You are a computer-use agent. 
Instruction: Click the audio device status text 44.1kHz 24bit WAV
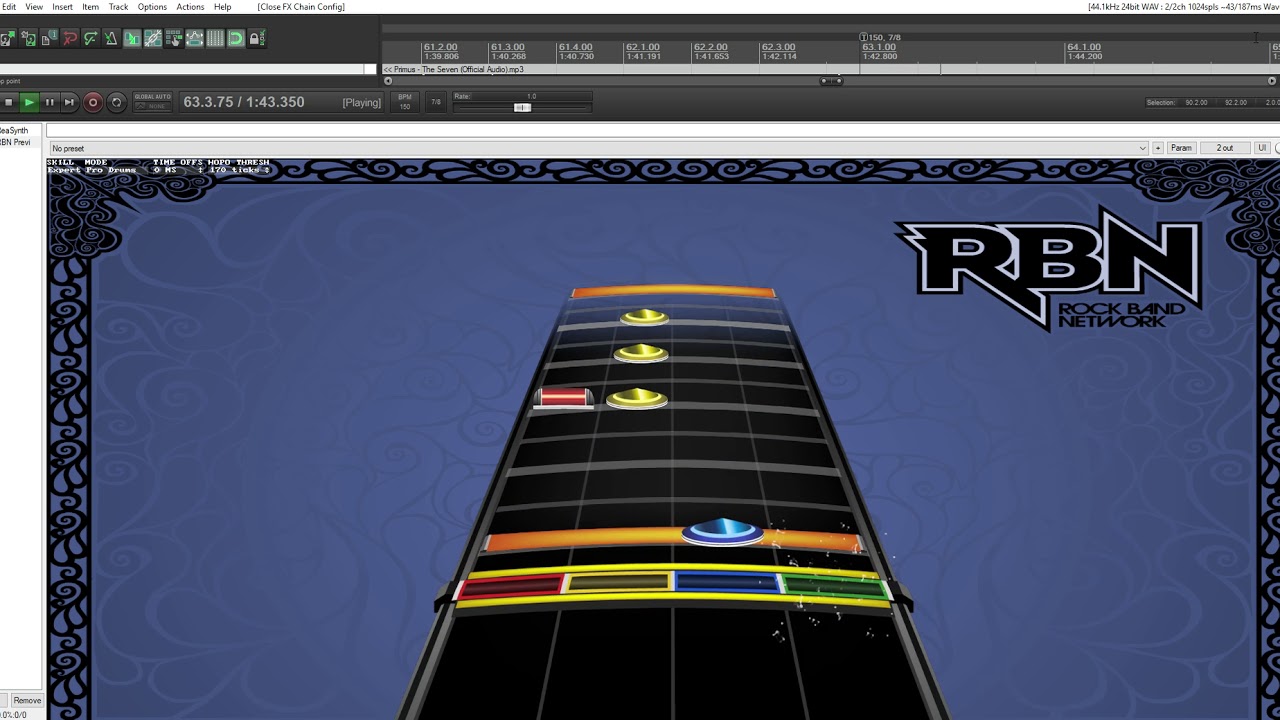(1184, 7)
